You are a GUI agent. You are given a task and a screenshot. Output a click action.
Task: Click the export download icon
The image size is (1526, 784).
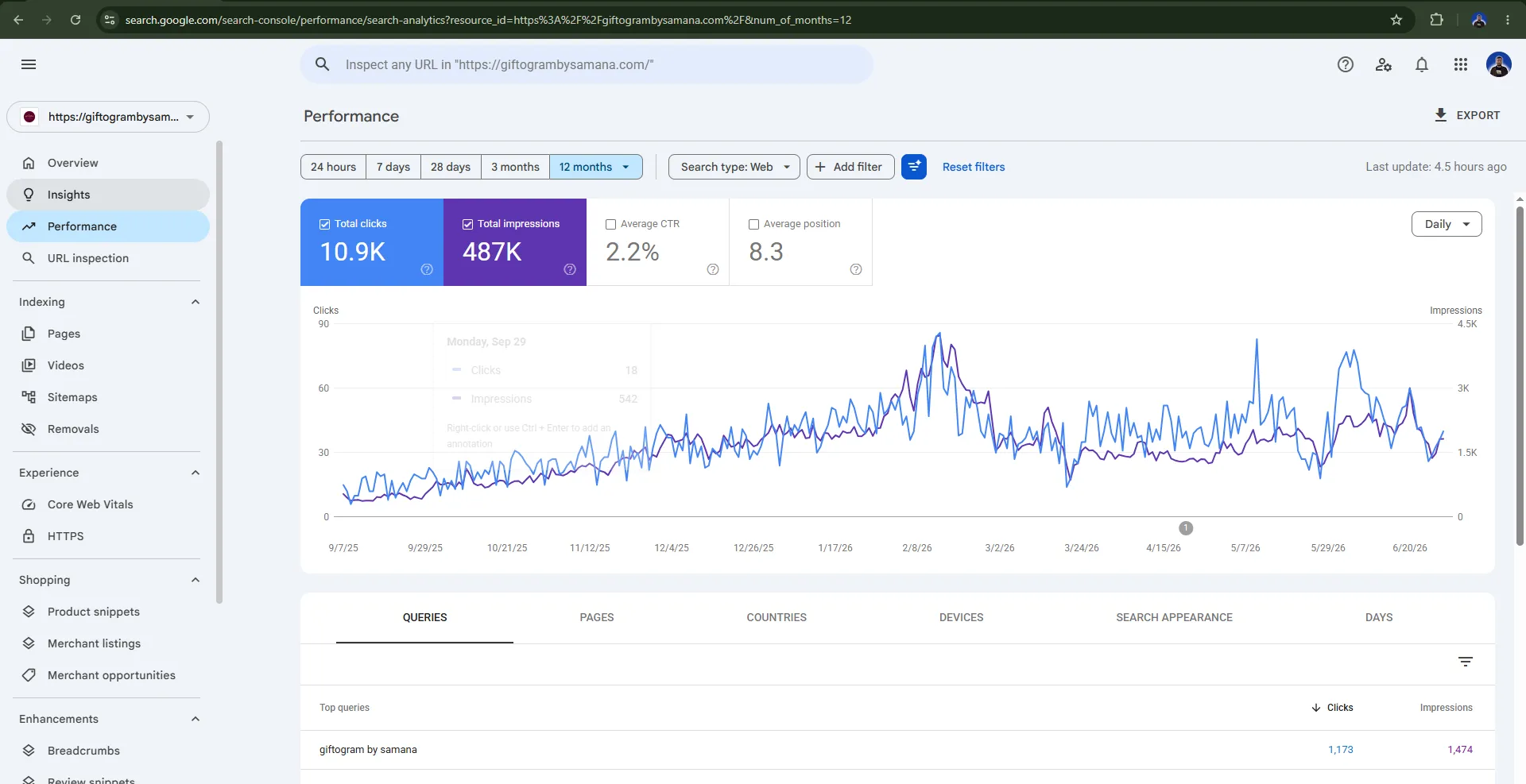pyautogui.click(x=1440, y=115)
